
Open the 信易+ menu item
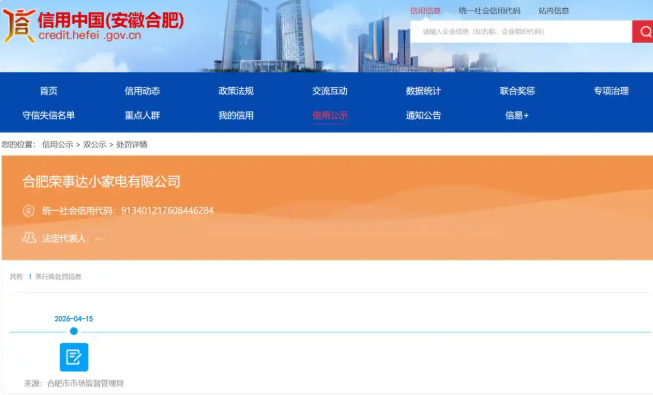click(517, 115)
